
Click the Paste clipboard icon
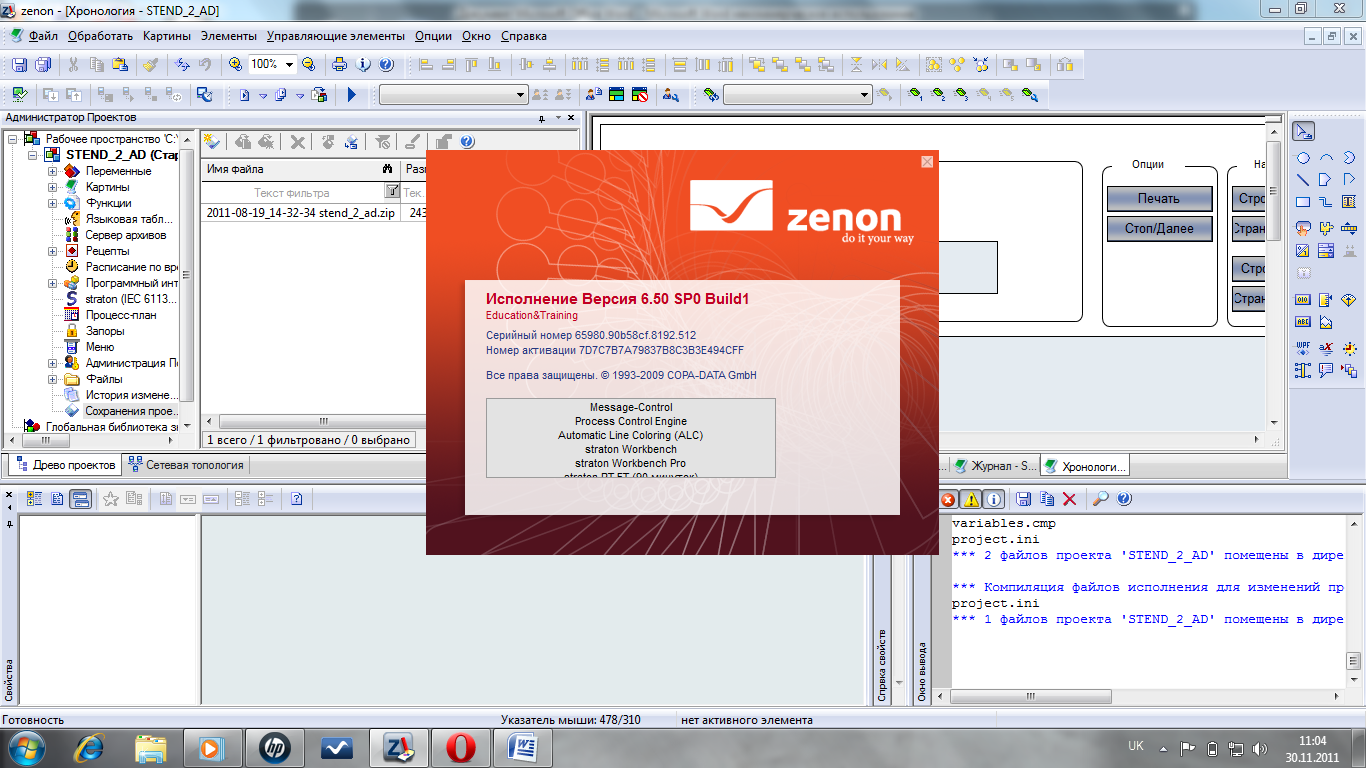120,64
